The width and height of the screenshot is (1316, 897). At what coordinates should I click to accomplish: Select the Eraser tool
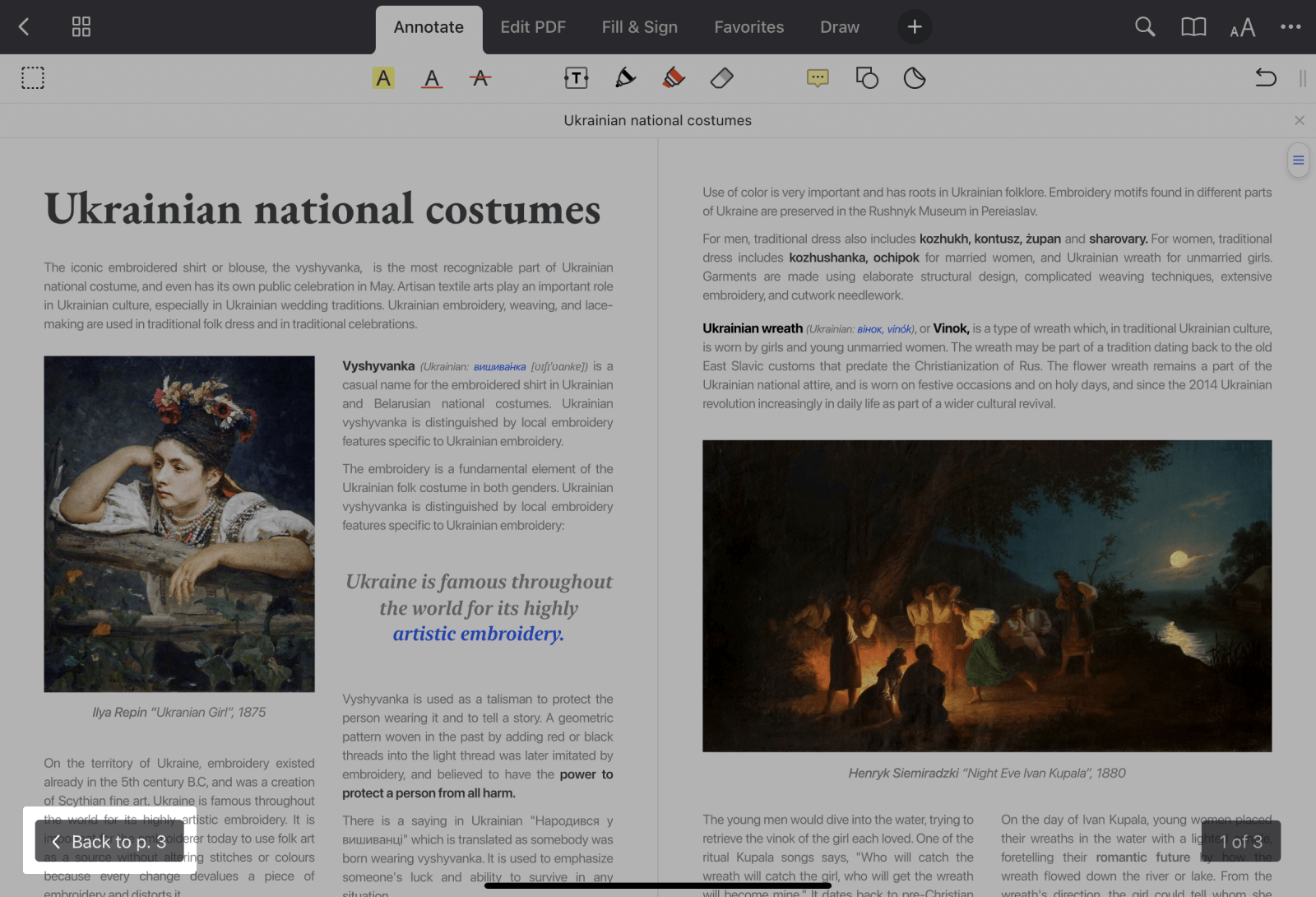(721, 78)
